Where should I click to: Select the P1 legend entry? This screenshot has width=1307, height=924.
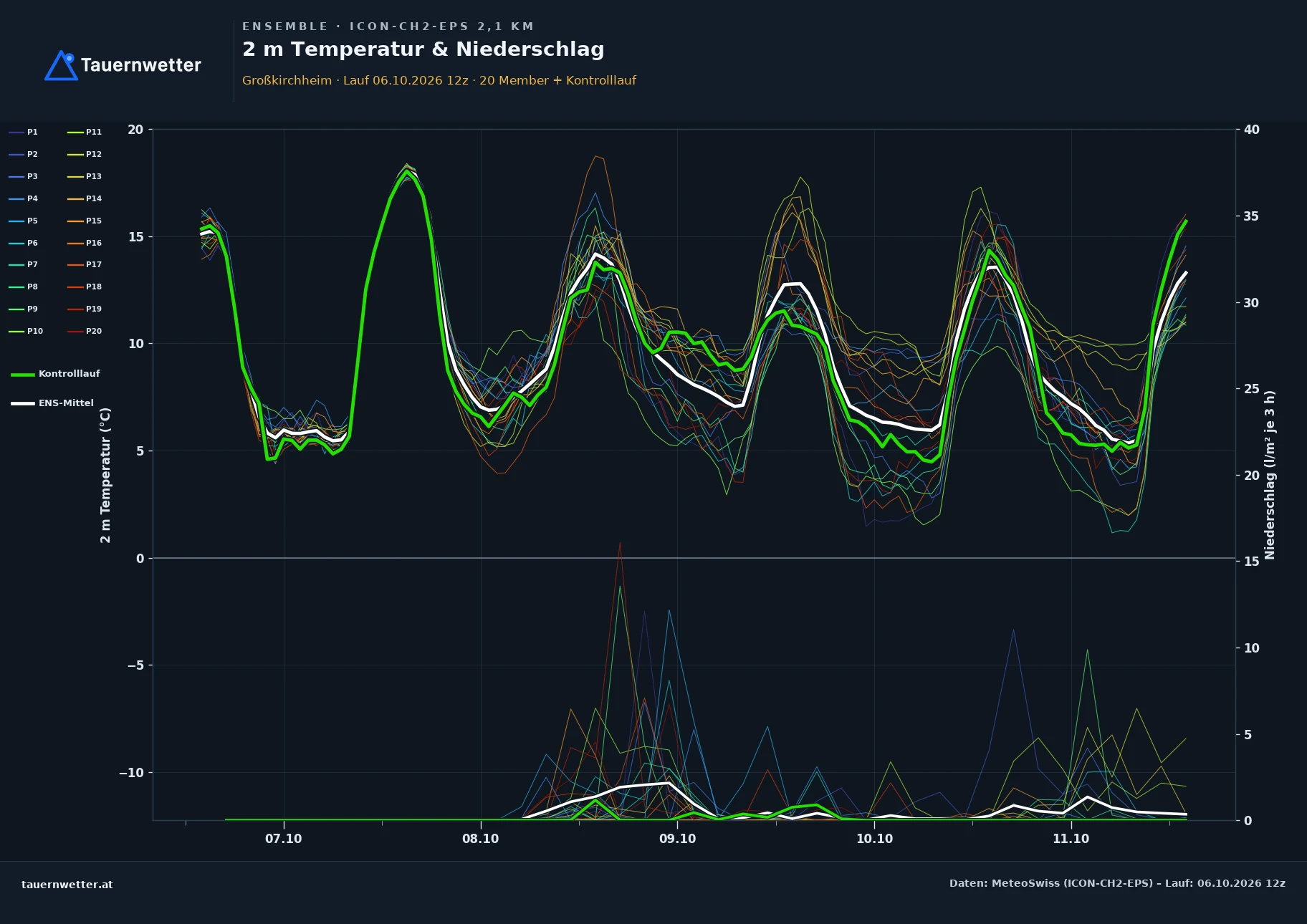pos(24,132)
